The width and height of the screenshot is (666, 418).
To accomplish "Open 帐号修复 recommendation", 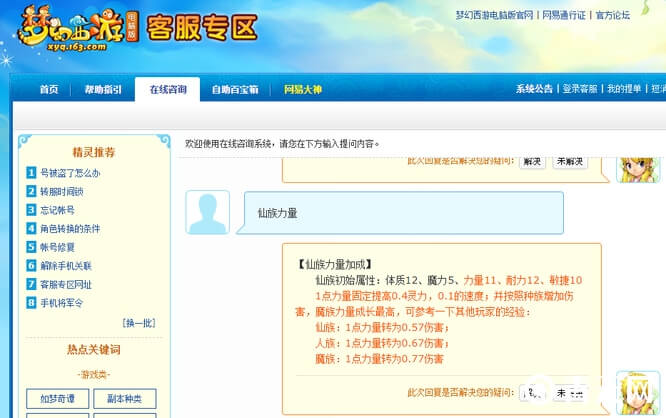I will tap(57, 247).
